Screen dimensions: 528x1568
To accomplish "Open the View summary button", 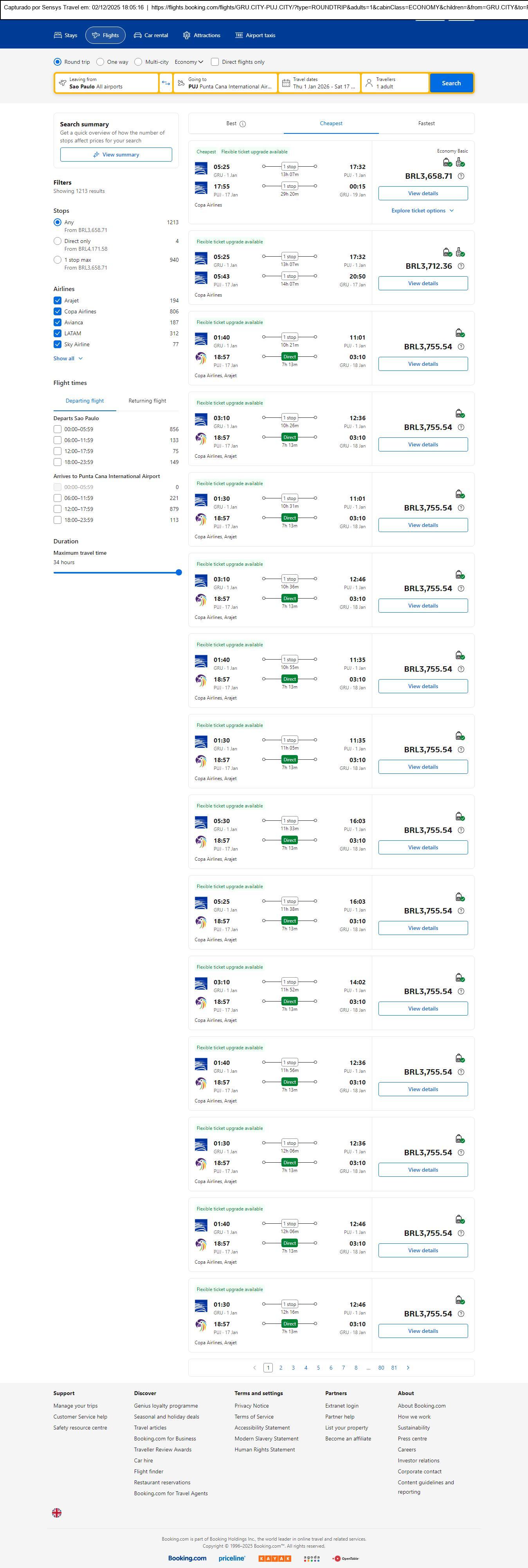I will coord(116,155).
